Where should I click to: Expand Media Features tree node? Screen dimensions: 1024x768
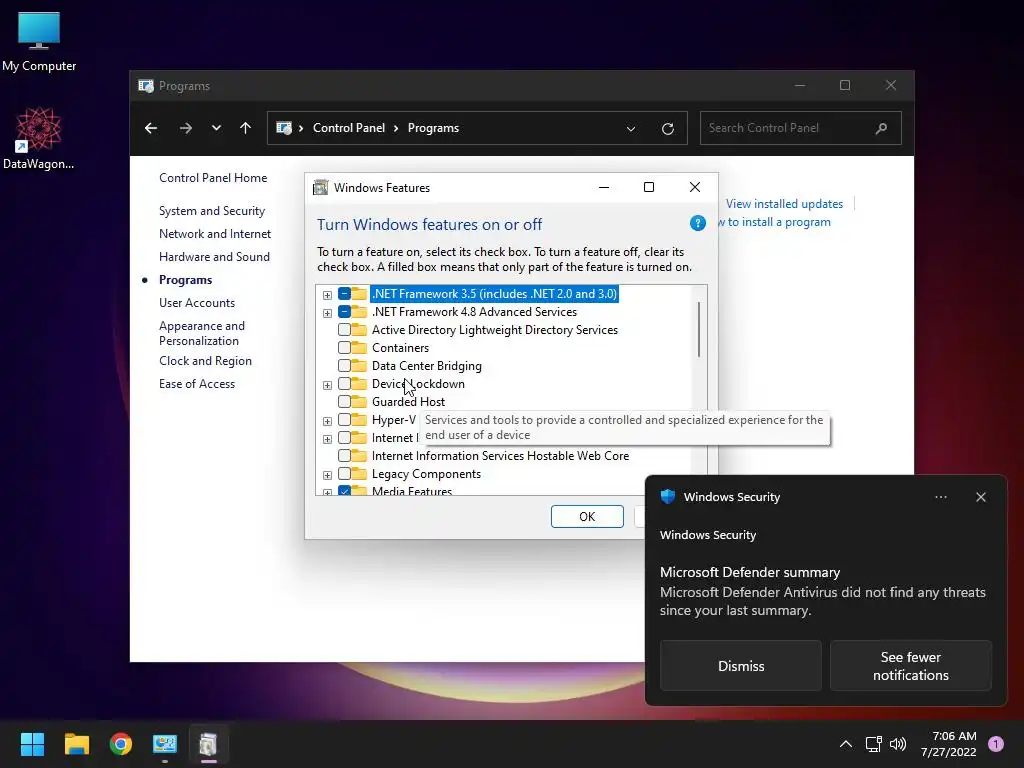click(327, 492)
